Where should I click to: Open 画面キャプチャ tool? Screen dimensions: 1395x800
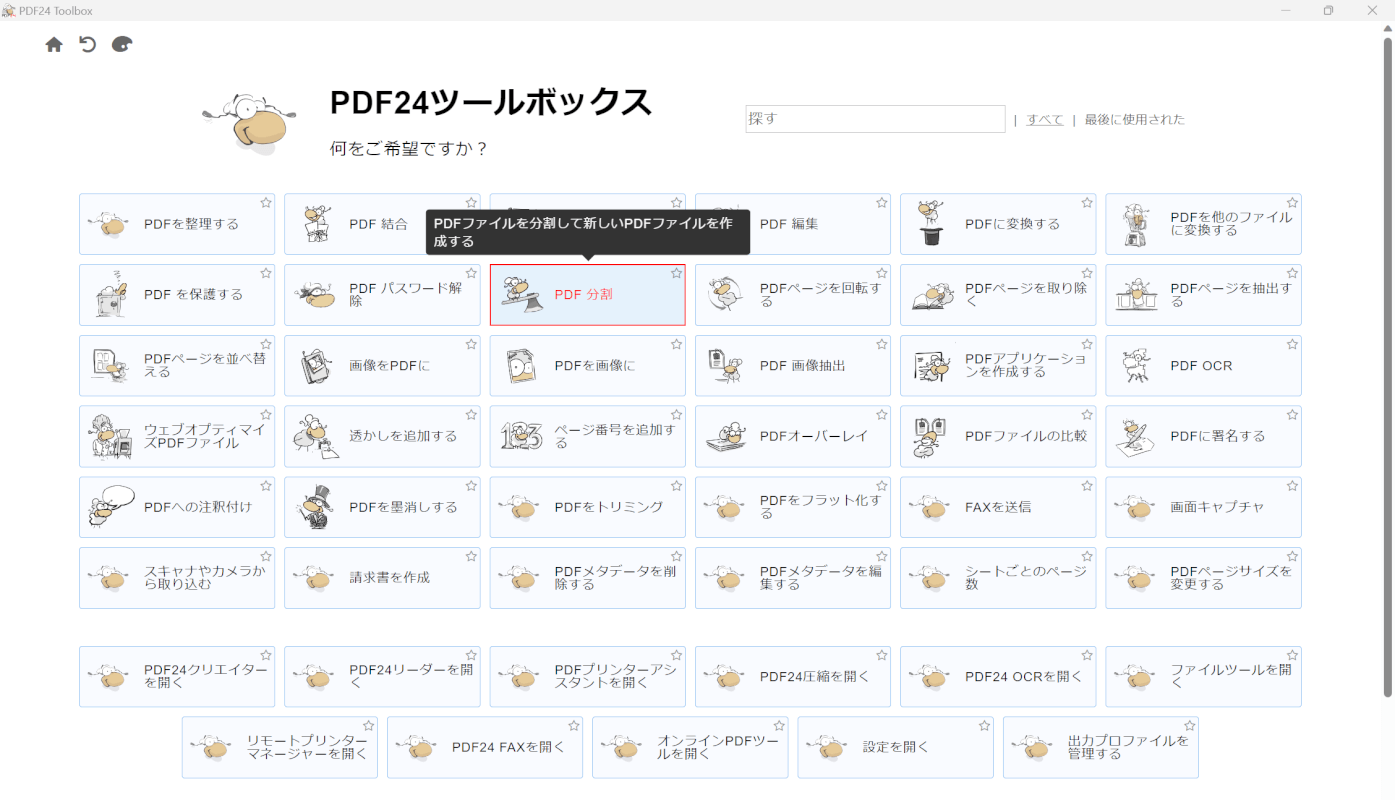(x=1203, y=507)
